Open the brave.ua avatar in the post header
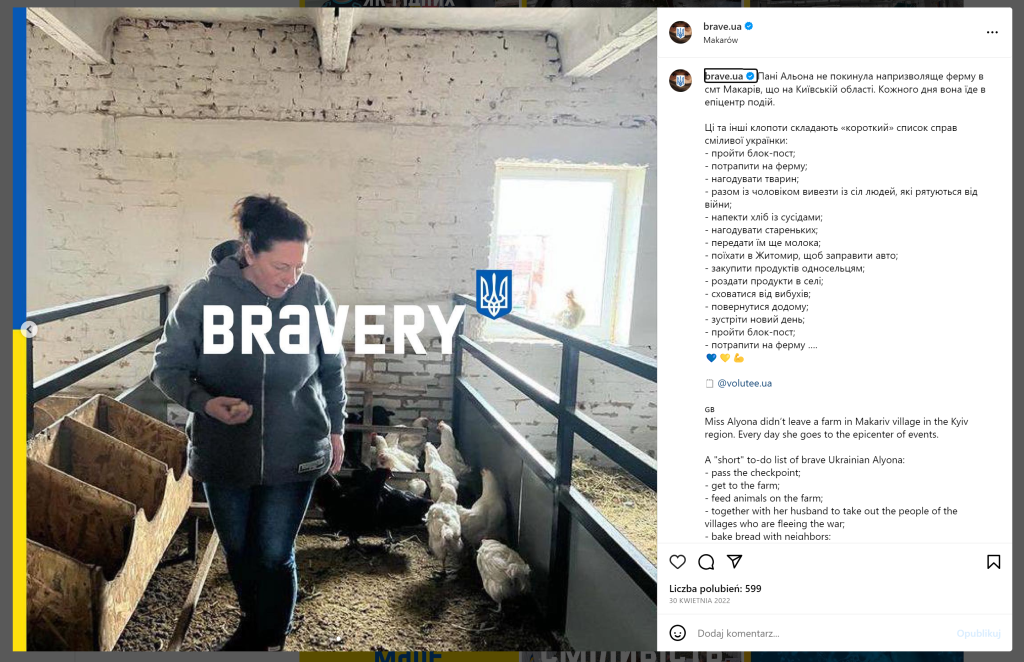Image resolution: width=1024 pixels, height=662 pixels. tap(680, 32)
